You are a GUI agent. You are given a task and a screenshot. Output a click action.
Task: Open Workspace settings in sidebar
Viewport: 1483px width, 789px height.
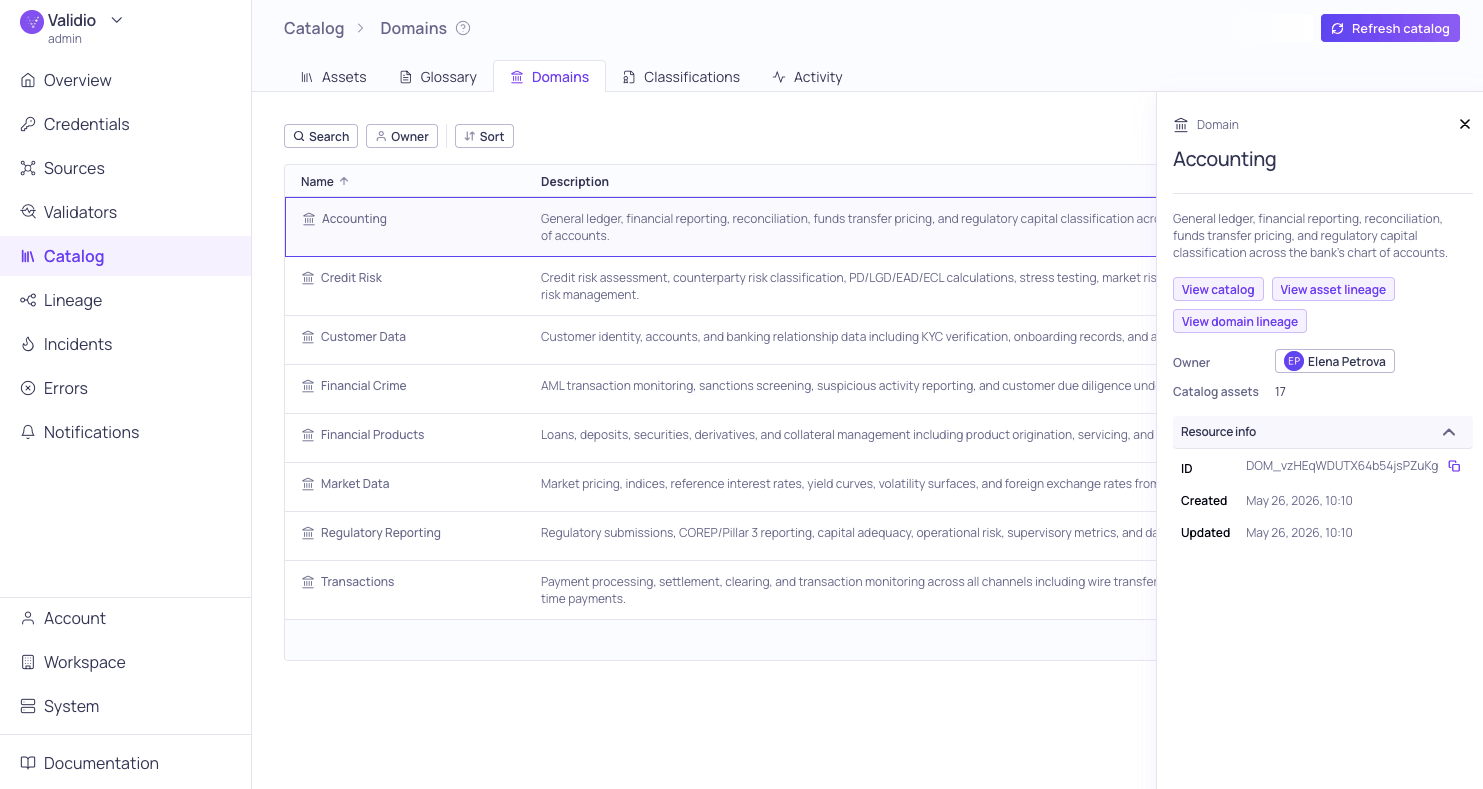coord(125,662)
